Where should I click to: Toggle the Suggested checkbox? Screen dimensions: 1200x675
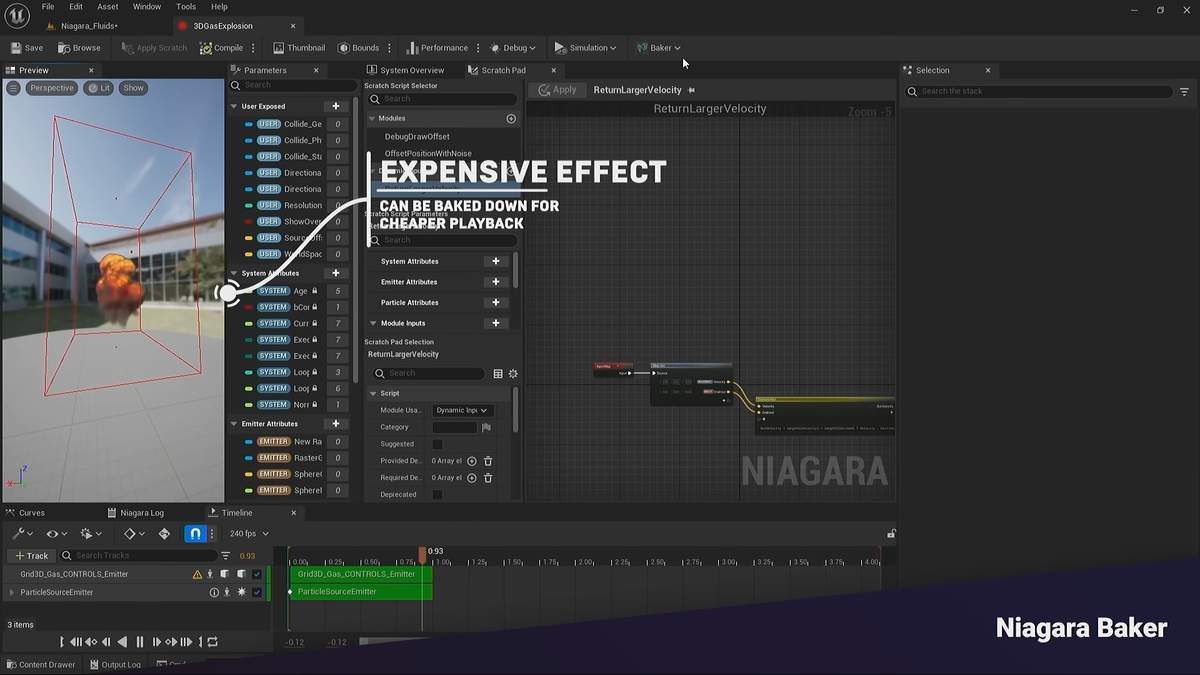(x=437, y=444)
